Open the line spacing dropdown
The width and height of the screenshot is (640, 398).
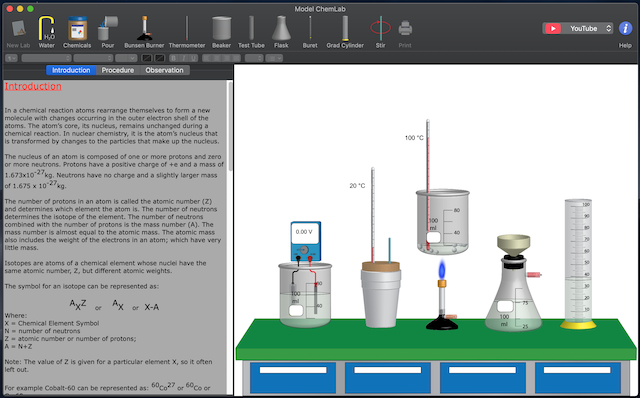click(x=254, y=58)
